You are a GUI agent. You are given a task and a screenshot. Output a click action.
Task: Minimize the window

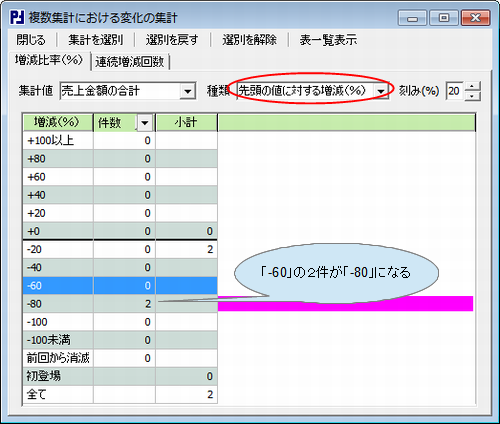click(x=412, y=18)
